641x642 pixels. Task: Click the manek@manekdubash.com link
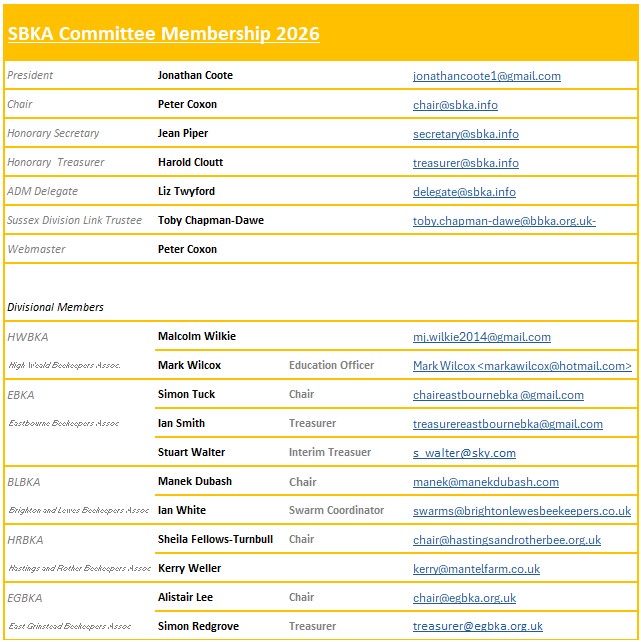click(485, 482)
